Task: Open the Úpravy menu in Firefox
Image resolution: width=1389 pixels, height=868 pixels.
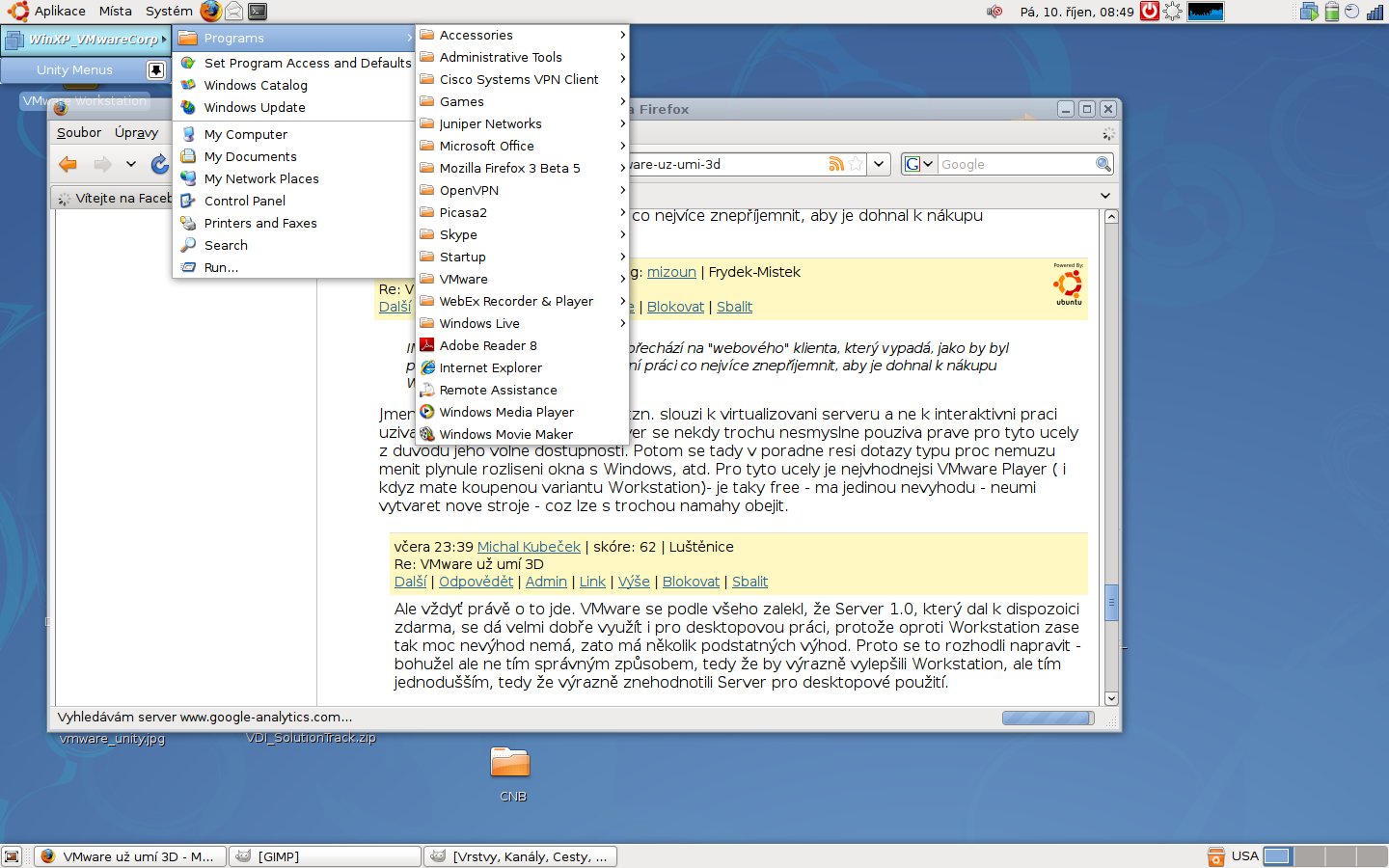Action: click(136, 132)
